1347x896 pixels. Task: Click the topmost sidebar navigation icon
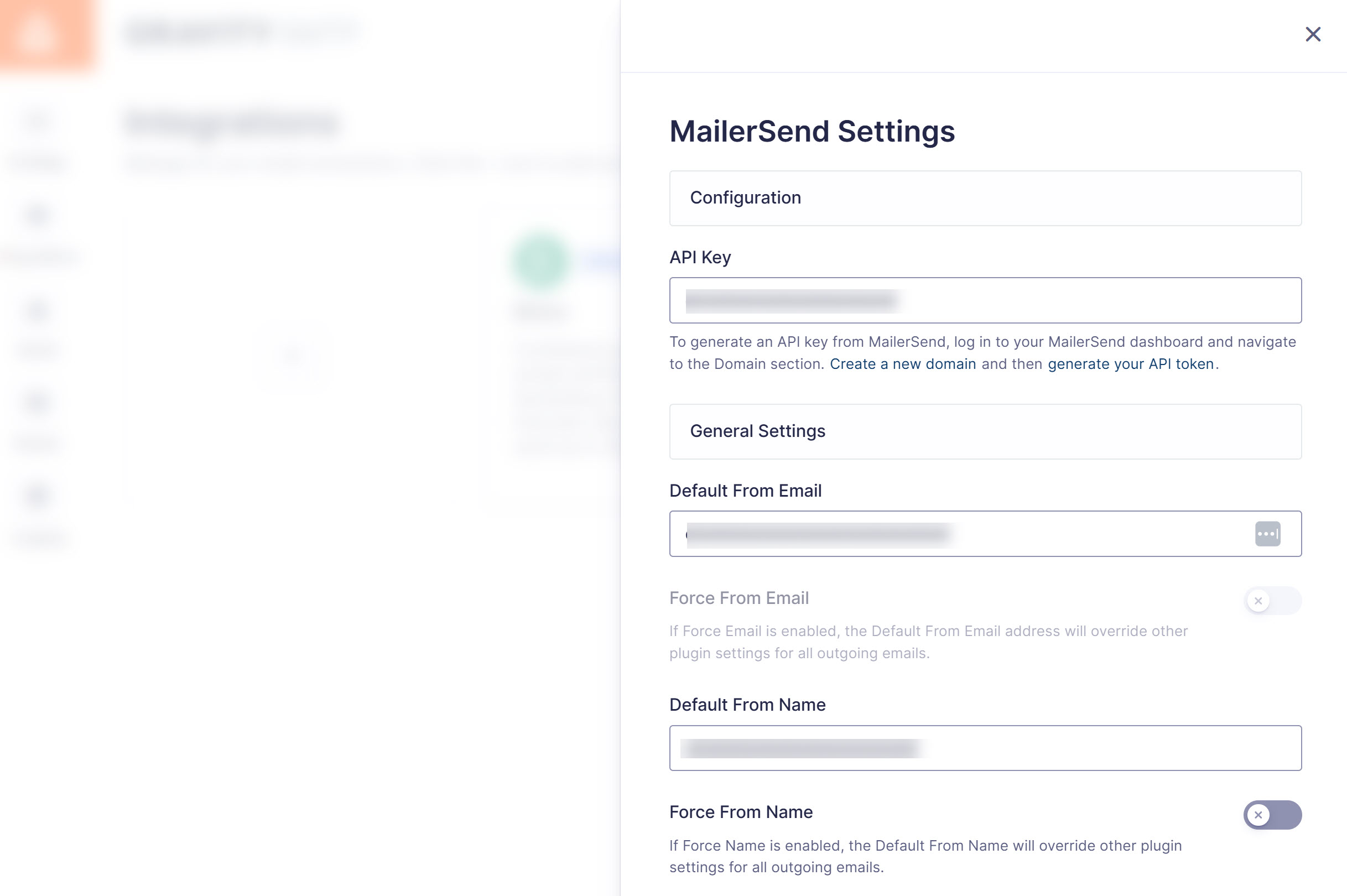pos(37,120)
